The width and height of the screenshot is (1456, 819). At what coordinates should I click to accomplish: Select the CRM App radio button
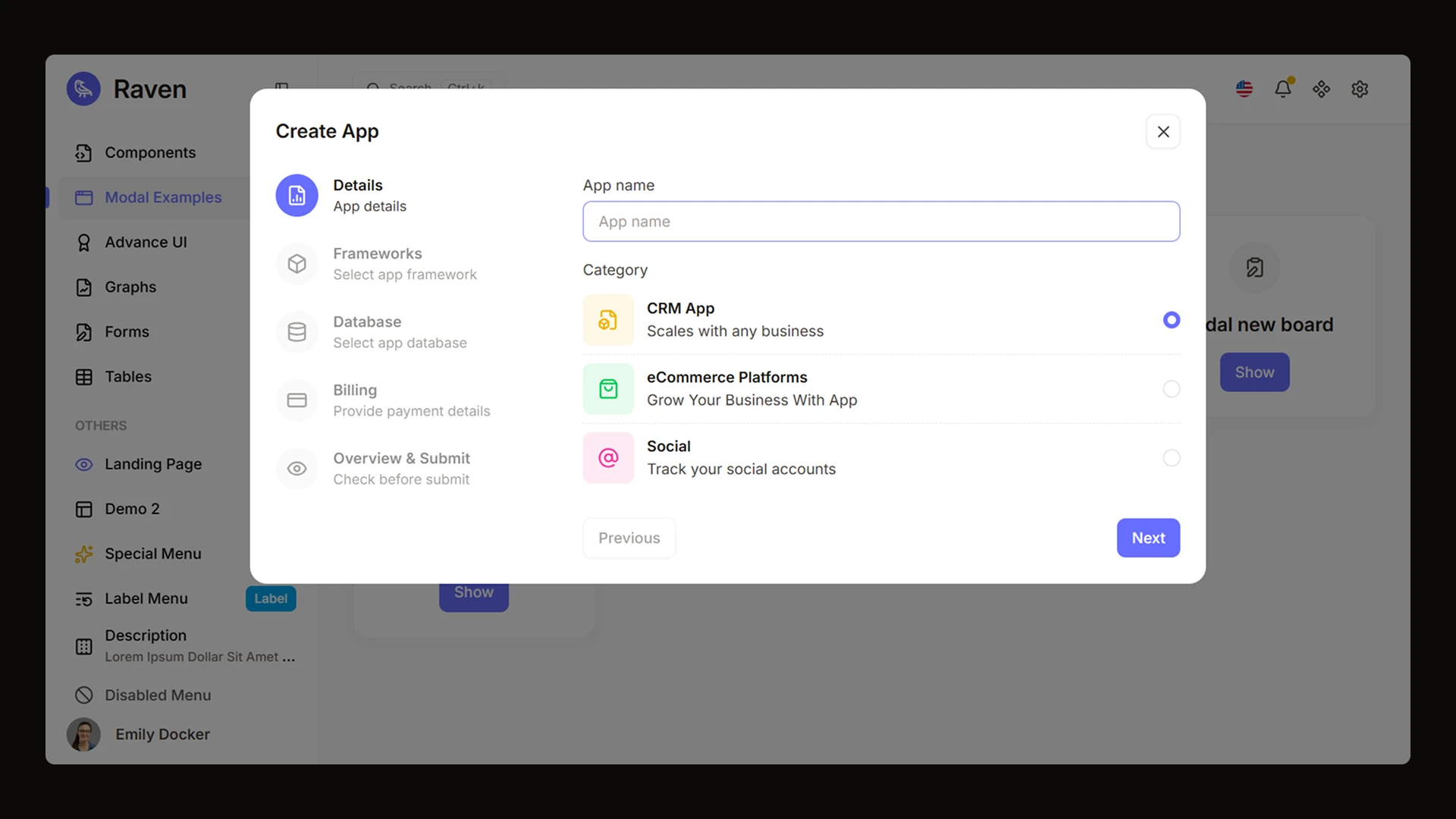[1172, 320]
